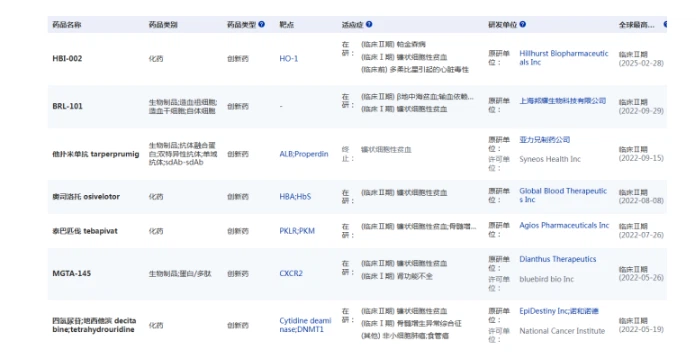Open Dianthus Therapeutics company link
This screenshot has height=362, width=696.
click(558, 259)
